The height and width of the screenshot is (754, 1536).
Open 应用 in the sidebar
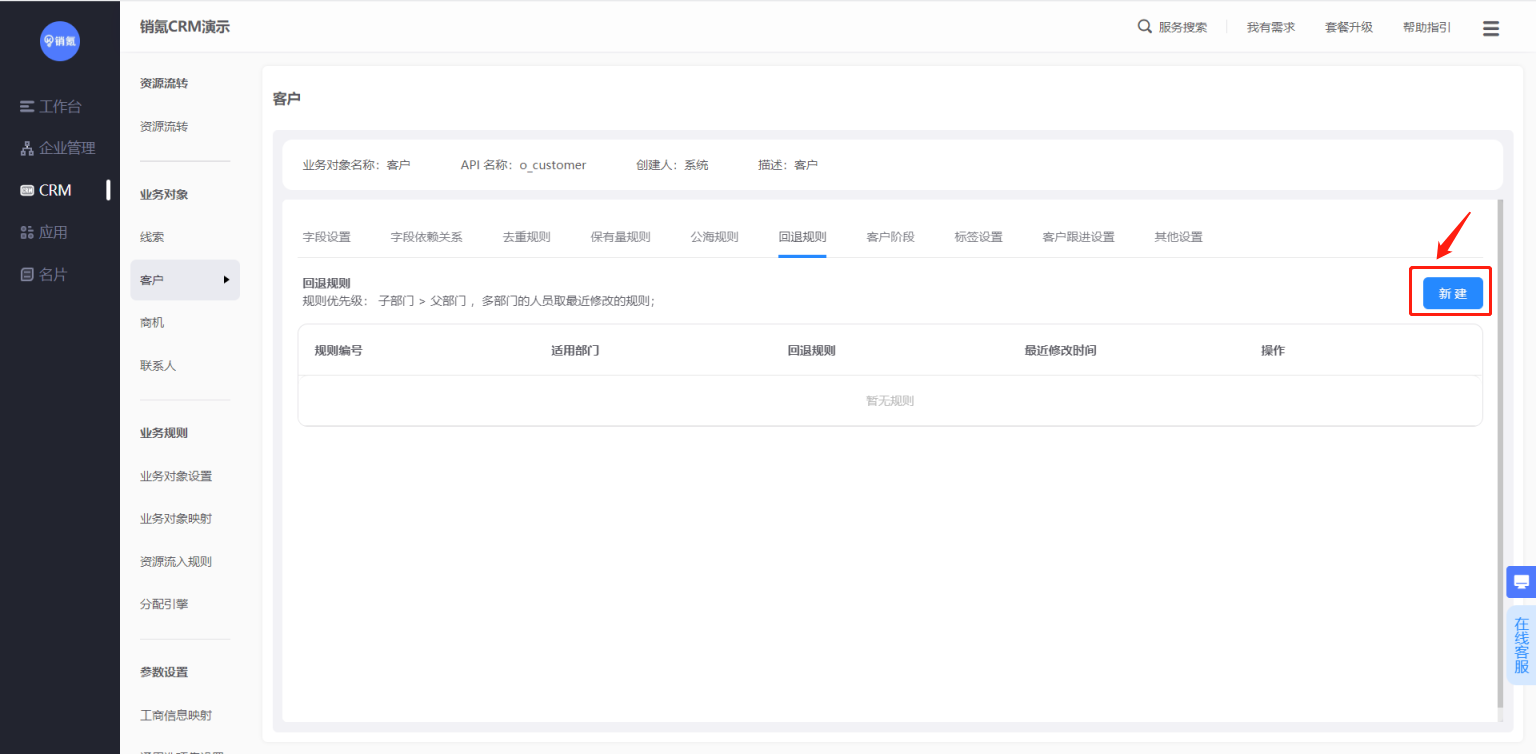coord(44,232)
